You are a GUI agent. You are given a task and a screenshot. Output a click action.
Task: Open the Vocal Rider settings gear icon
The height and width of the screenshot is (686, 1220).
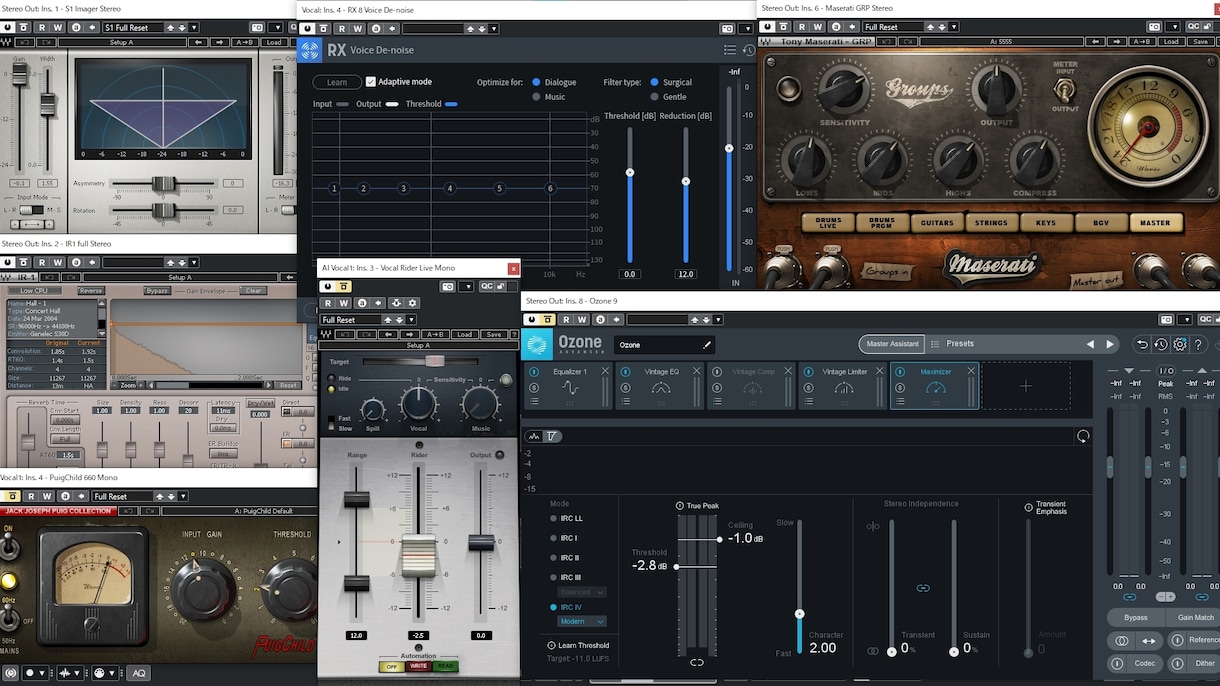pyautogui.click(x=413, y=303)
